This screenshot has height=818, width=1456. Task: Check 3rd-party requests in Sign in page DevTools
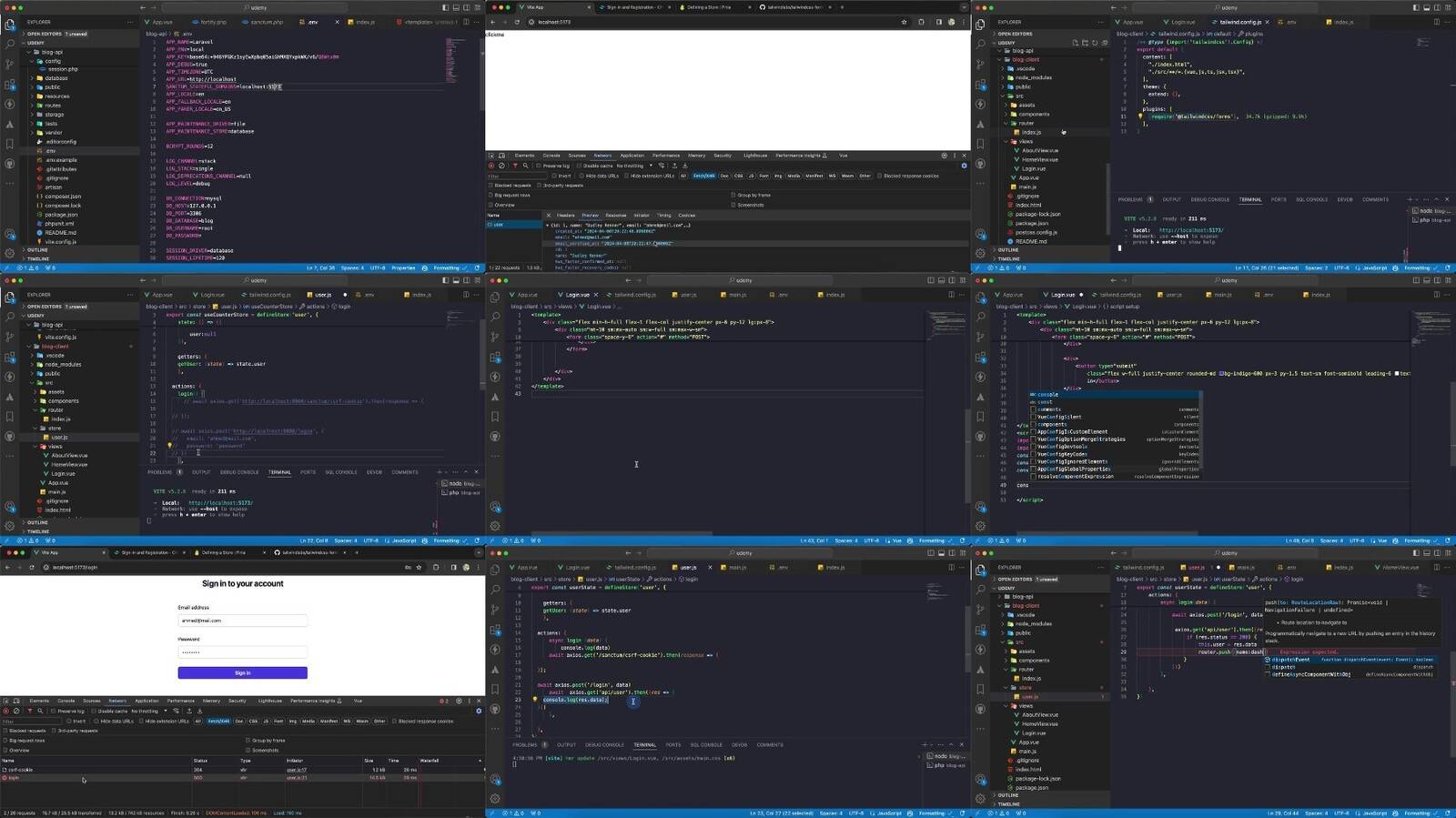pos(54,731)
